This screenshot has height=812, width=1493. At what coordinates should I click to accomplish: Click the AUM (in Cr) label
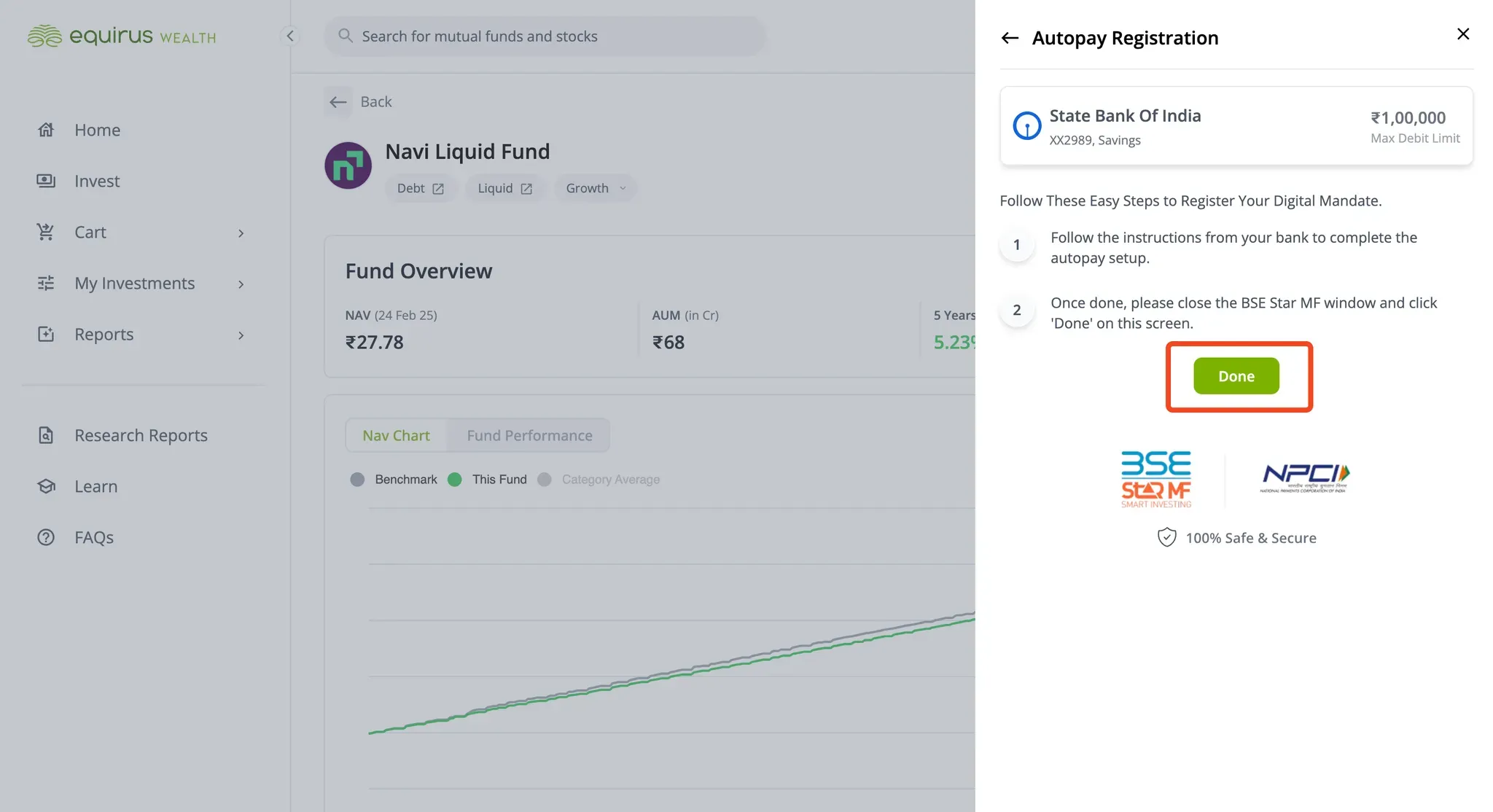pos(685,316)
